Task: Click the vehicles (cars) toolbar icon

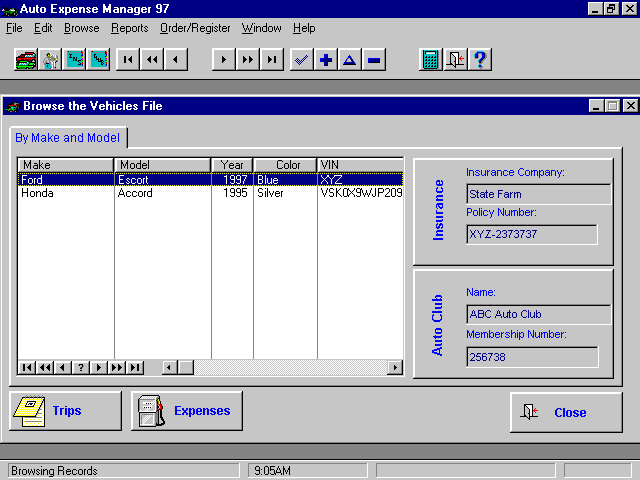Action: 26,60
